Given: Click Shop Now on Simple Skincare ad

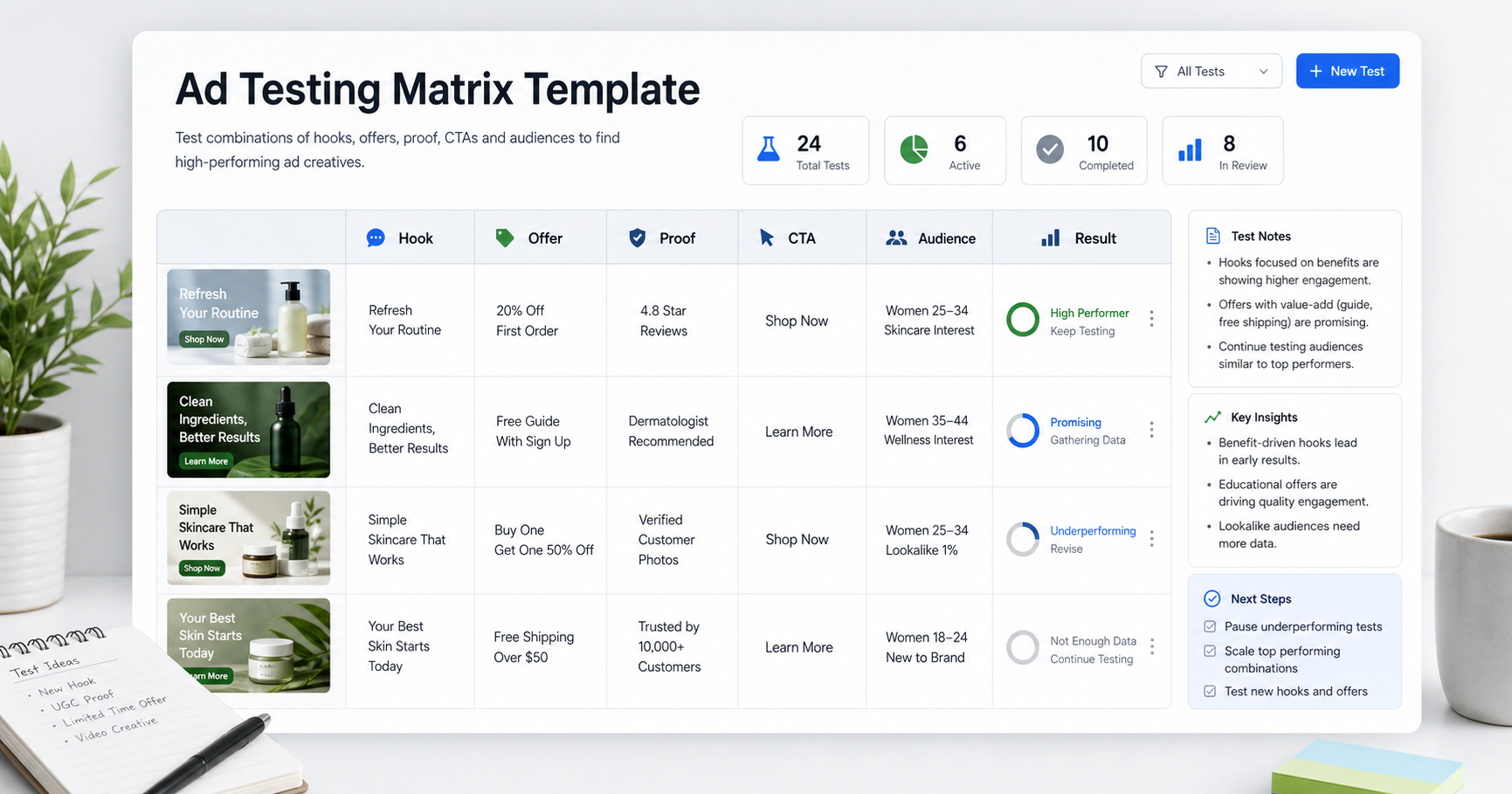Looking at the screenshot, I should [203, 568].
